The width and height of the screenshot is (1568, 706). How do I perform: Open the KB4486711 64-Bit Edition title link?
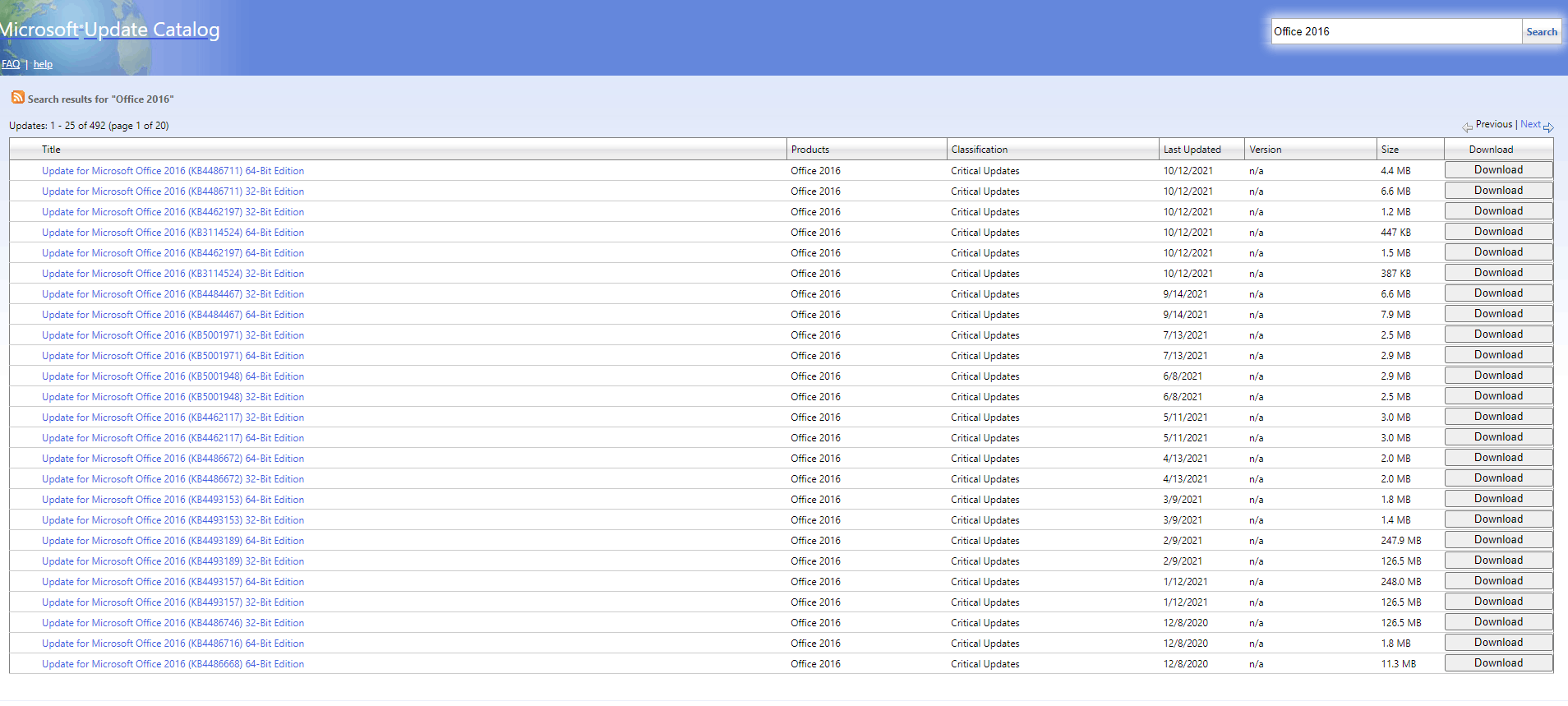(173, 171)
